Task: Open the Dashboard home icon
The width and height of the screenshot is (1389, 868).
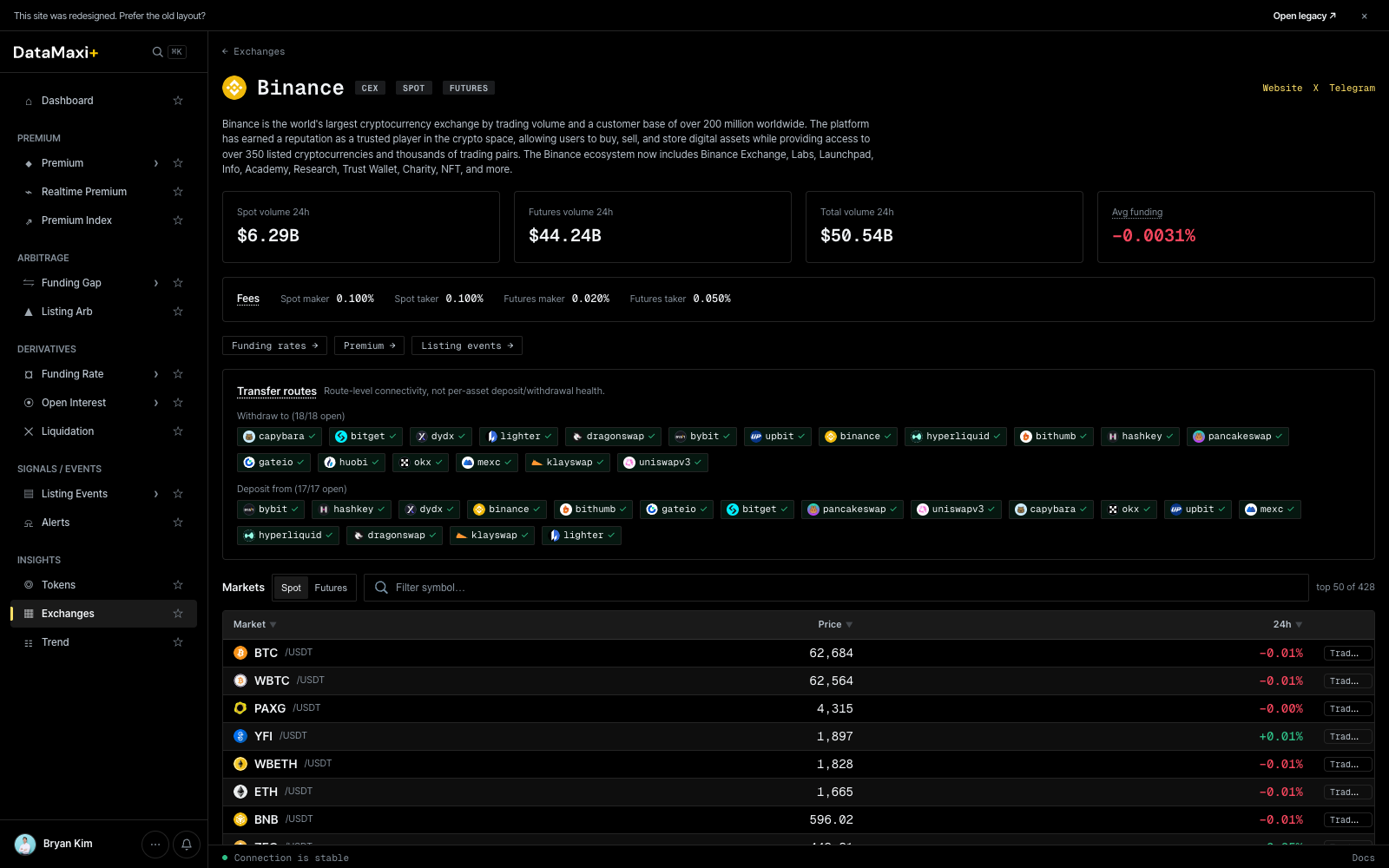Action: tap(29, 101)
